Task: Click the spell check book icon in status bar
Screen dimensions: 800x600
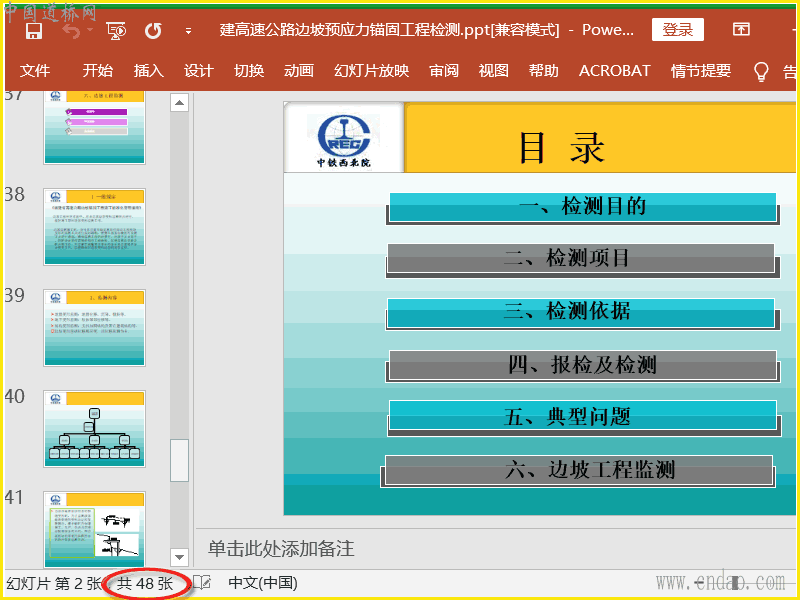Action: pos(202,583)
